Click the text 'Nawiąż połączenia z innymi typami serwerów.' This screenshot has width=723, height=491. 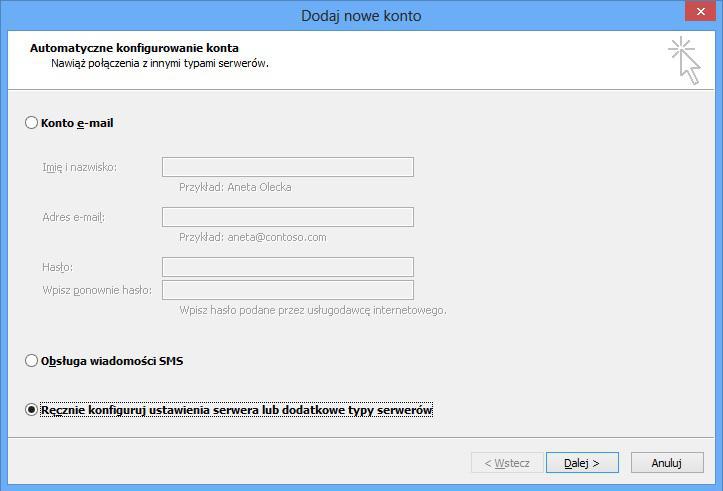coord(160,63)
